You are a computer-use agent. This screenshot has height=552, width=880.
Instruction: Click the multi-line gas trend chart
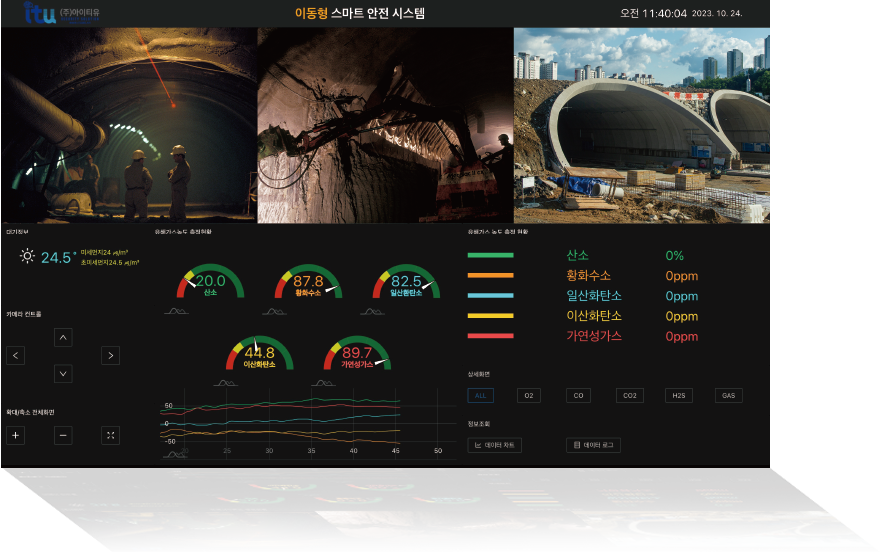pos(308,423)
